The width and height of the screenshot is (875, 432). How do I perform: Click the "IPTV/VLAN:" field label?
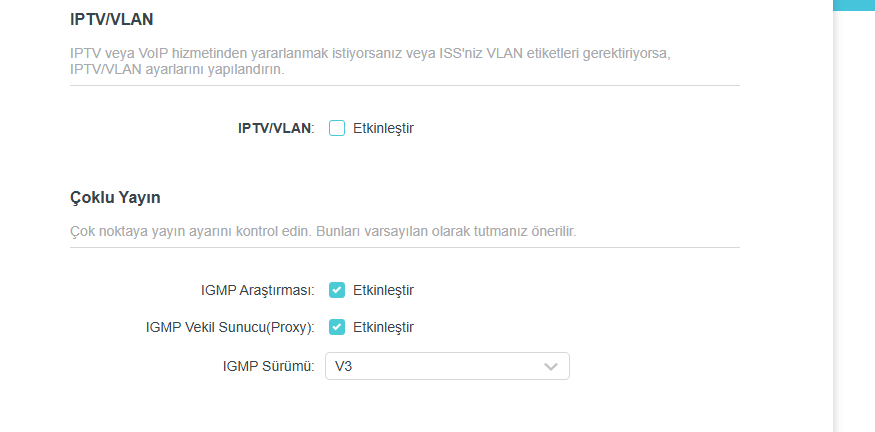[x=276, y=128]
